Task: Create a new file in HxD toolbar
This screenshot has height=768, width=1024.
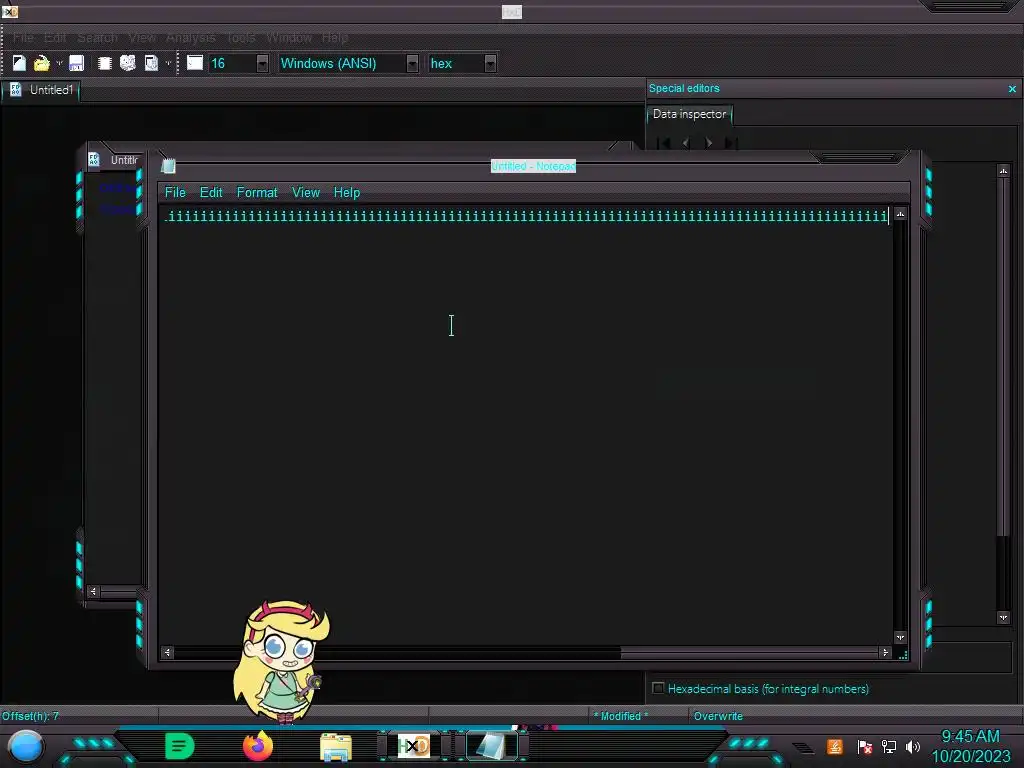Action: point(19,63)
